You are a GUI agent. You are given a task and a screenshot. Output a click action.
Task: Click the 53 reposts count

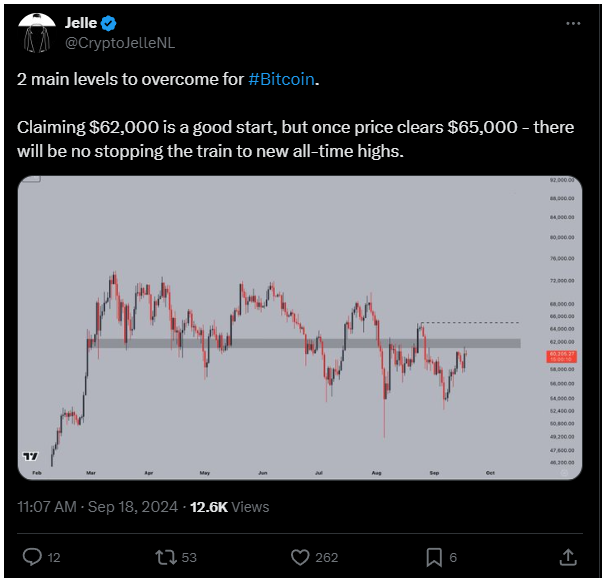tap(189, 557)
